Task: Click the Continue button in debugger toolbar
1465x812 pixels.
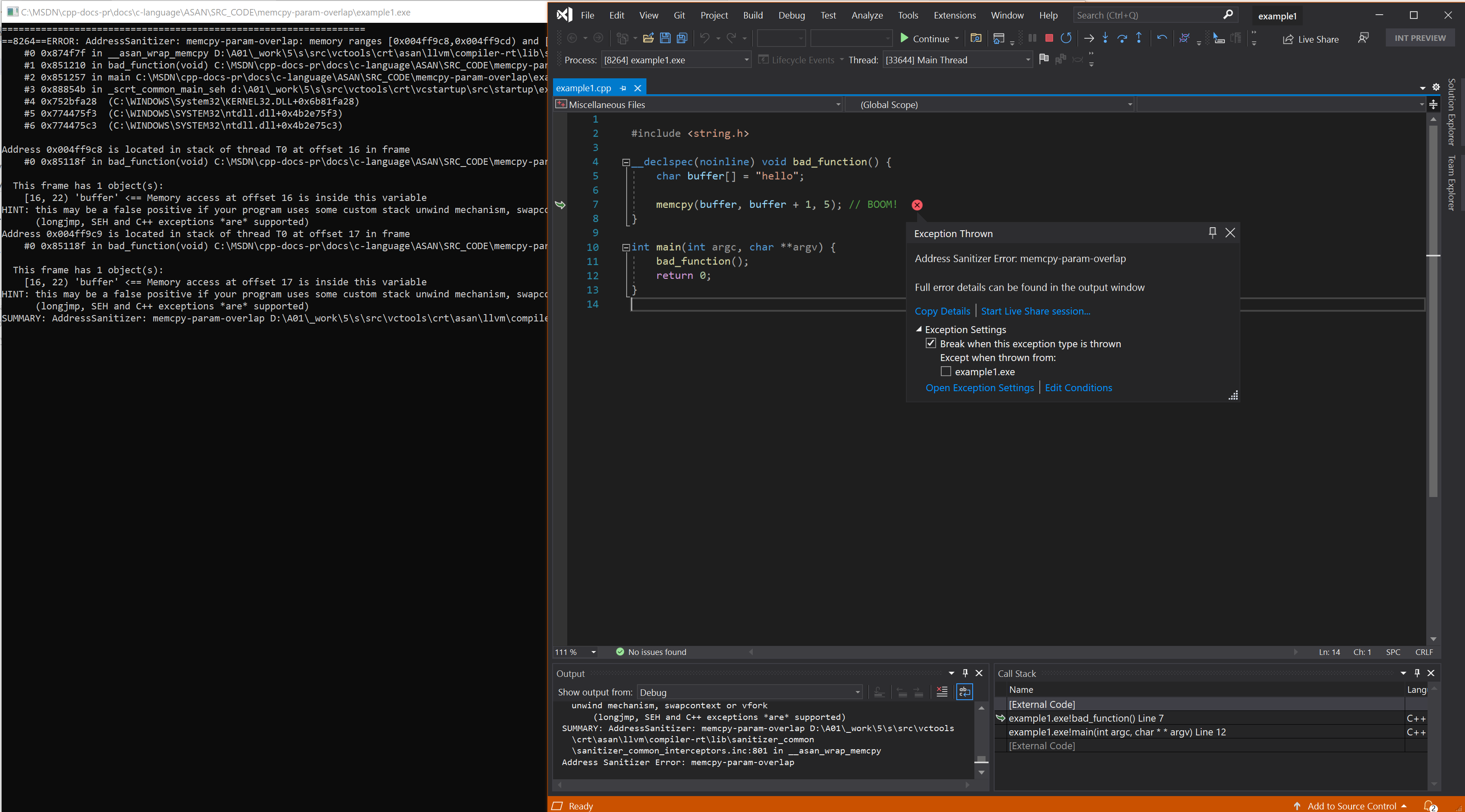Action: click(x=921, y=38)
